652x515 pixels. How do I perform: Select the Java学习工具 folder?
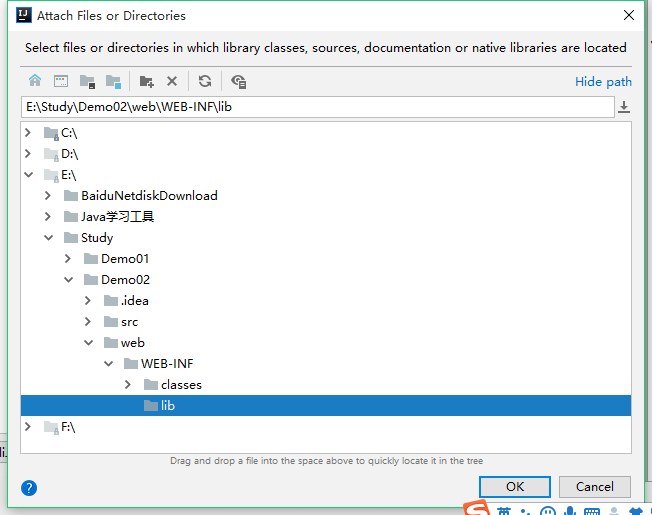[x=326, y=217]
